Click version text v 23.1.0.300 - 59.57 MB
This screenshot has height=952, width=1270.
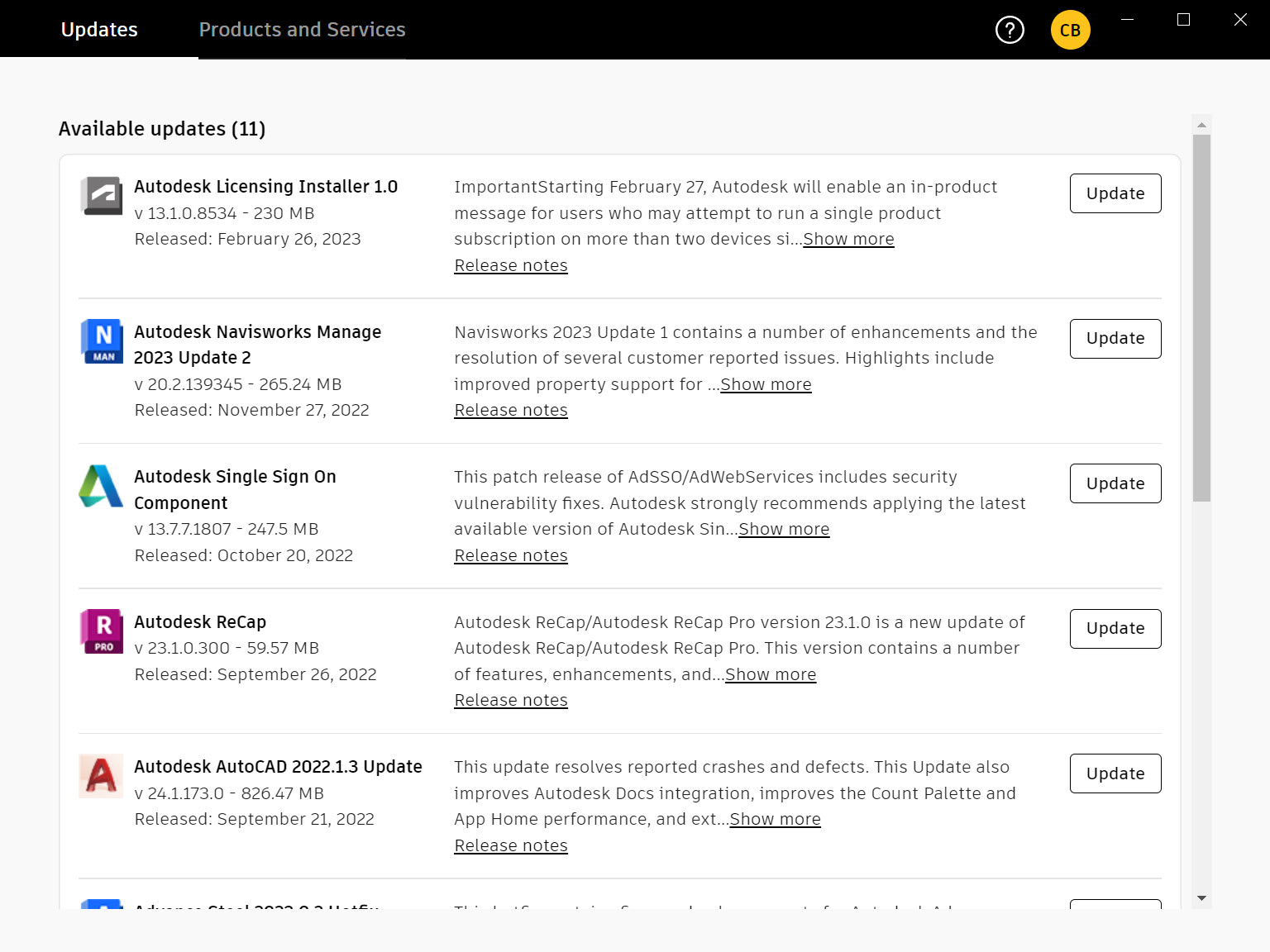pos(227,648)
